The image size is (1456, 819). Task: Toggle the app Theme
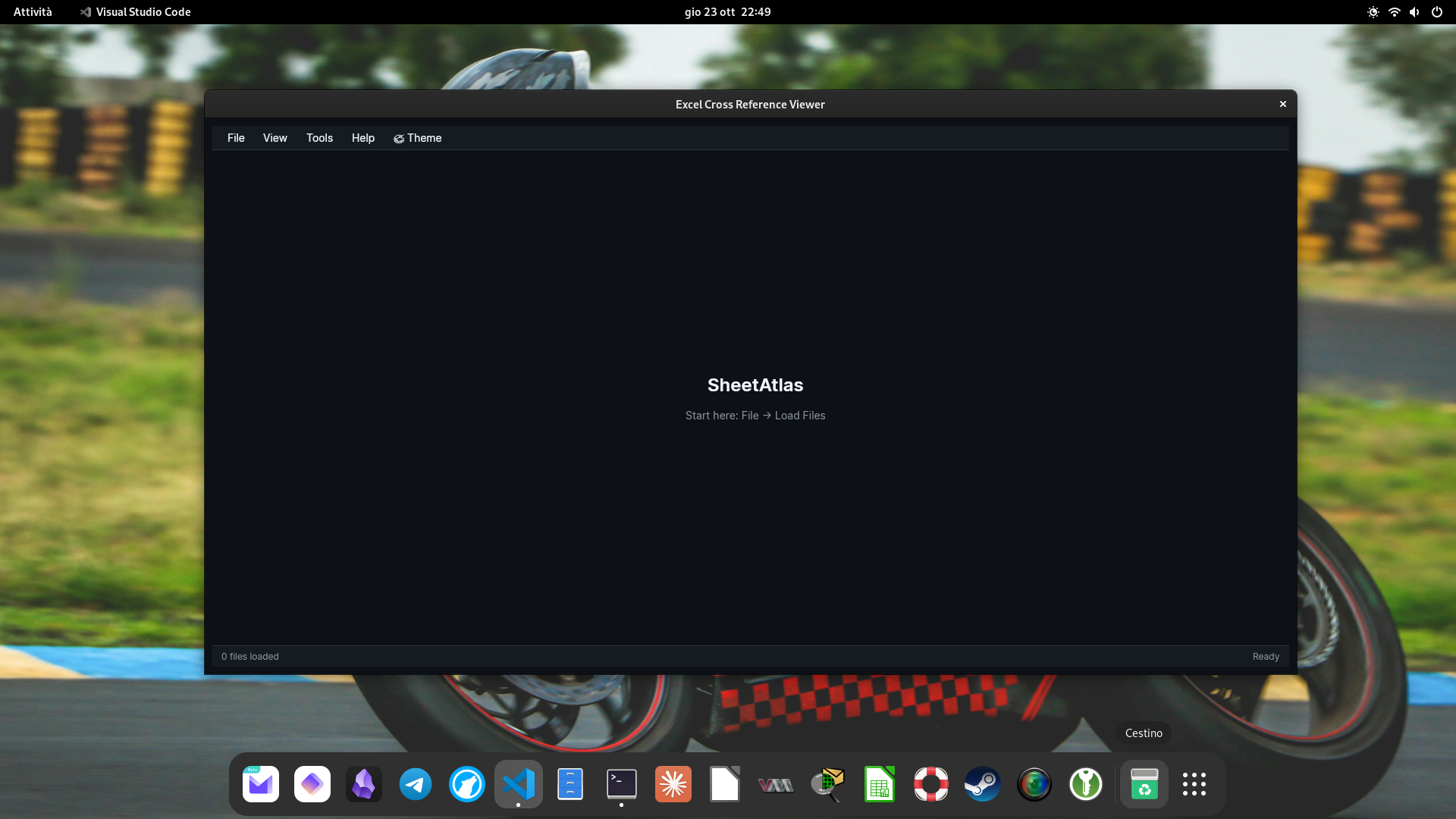click(417, 138)
